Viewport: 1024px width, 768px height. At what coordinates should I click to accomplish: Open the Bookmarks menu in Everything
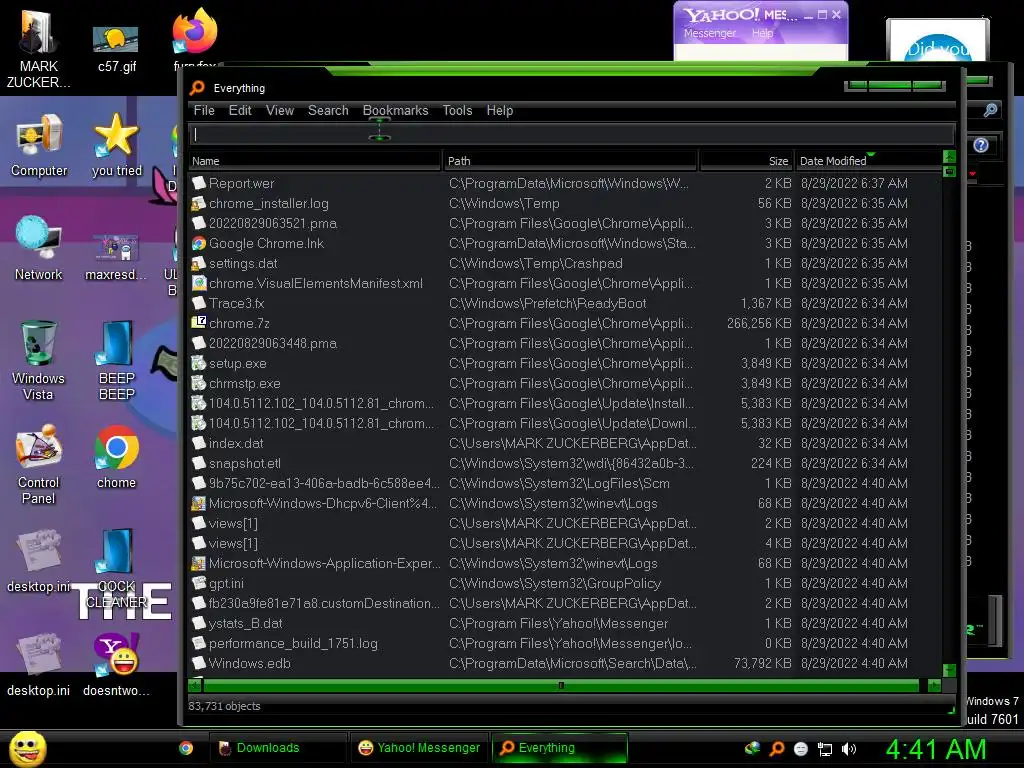[x=395, y=110]
